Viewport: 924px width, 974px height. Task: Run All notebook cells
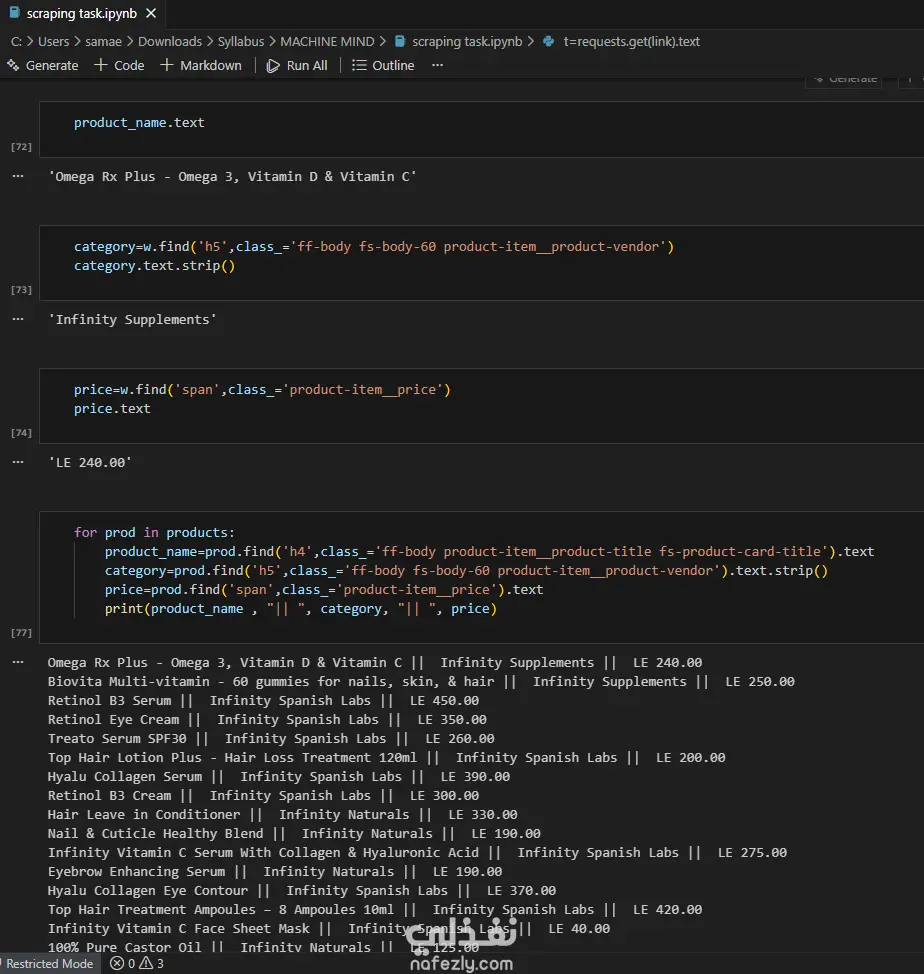297,65
